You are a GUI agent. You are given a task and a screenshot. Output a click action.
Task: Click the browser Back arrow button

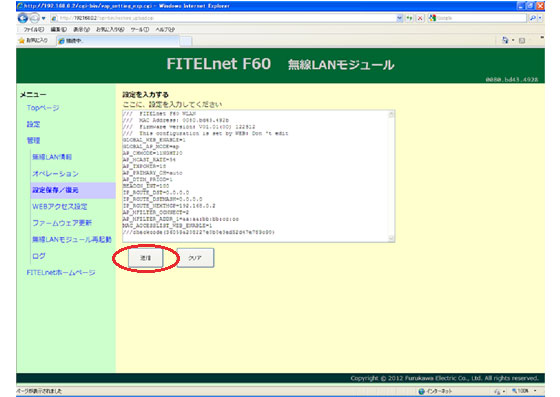pos(22,18)
